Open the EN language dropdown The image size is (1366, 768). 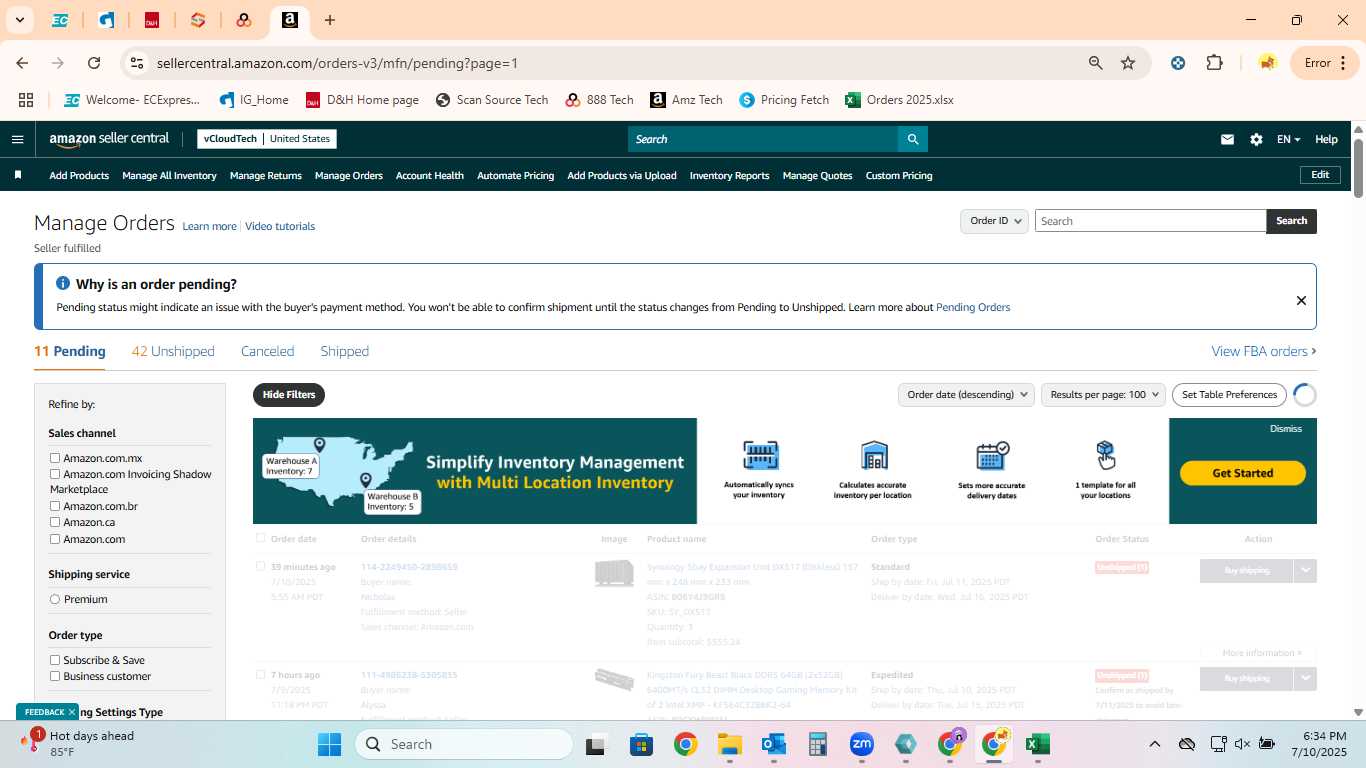[1288, 140]
